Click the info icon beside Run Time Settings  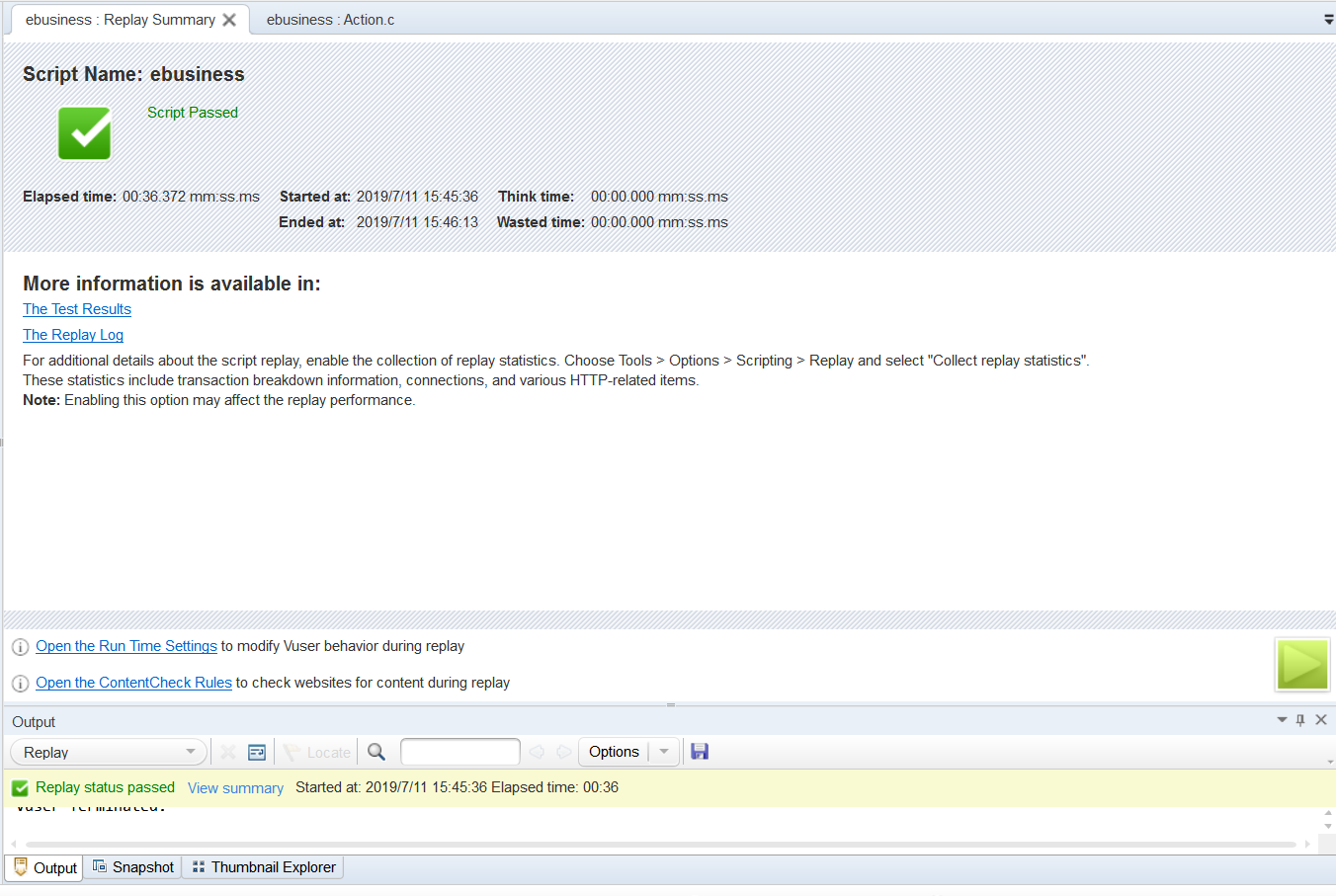[x=20, y=647]
